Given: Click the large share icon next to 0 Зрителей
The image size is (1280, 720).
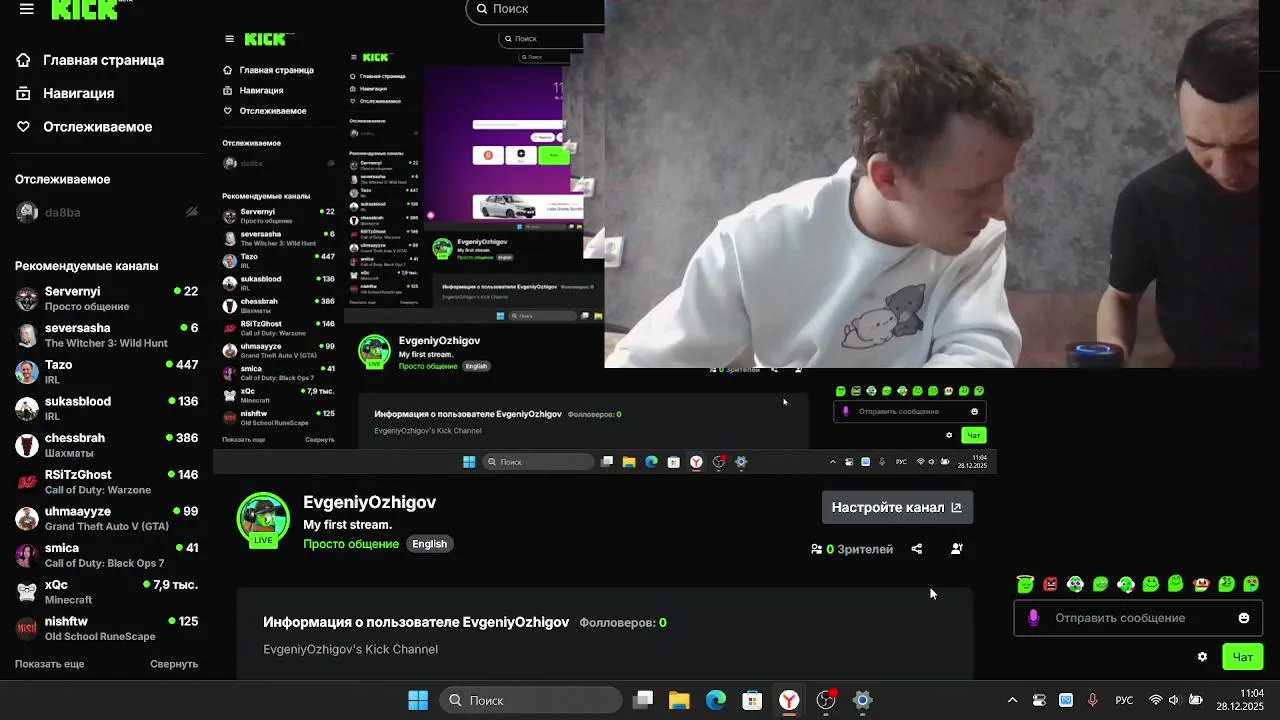Looking at the screenshot, I should pos(917,549).
